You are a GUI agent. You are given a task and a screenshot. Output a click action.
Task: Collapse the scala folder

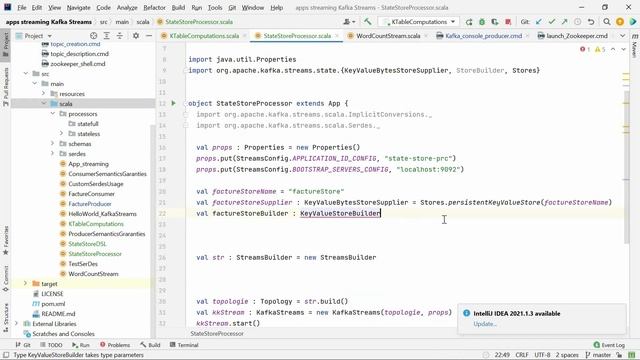(44, 104)
